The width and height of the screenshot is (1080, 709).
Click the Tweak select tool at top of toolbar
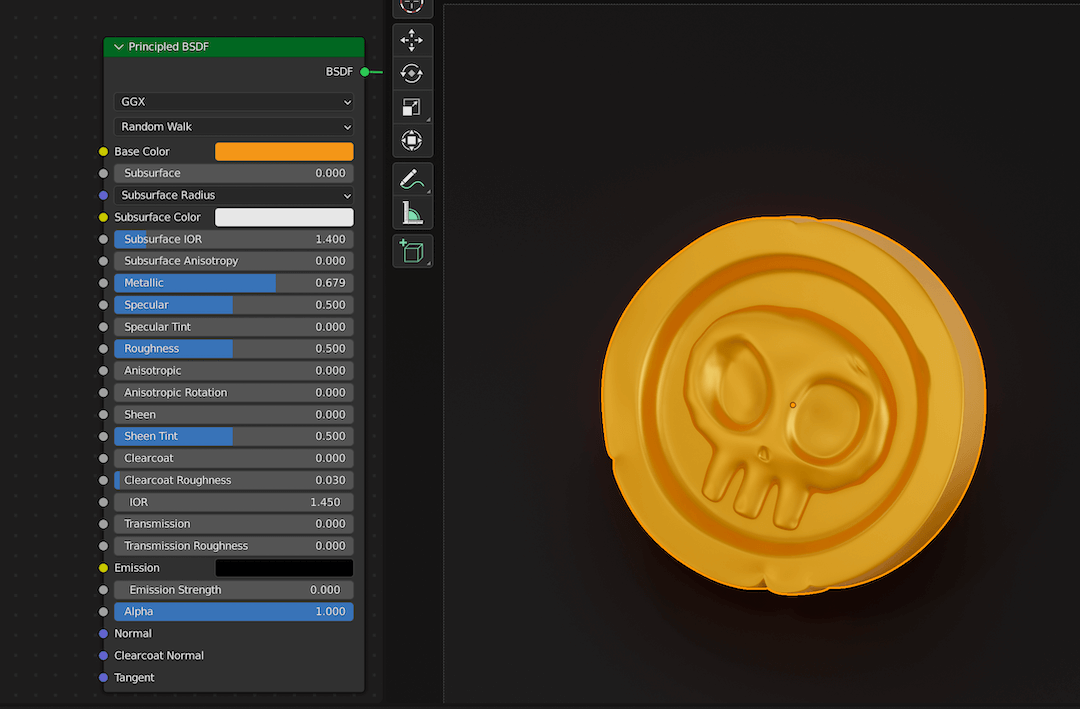coord(412,7)
